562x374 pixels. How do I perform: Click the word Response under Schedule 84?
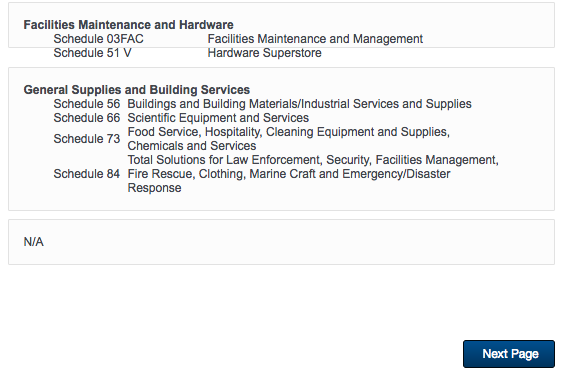coord(154,188)
